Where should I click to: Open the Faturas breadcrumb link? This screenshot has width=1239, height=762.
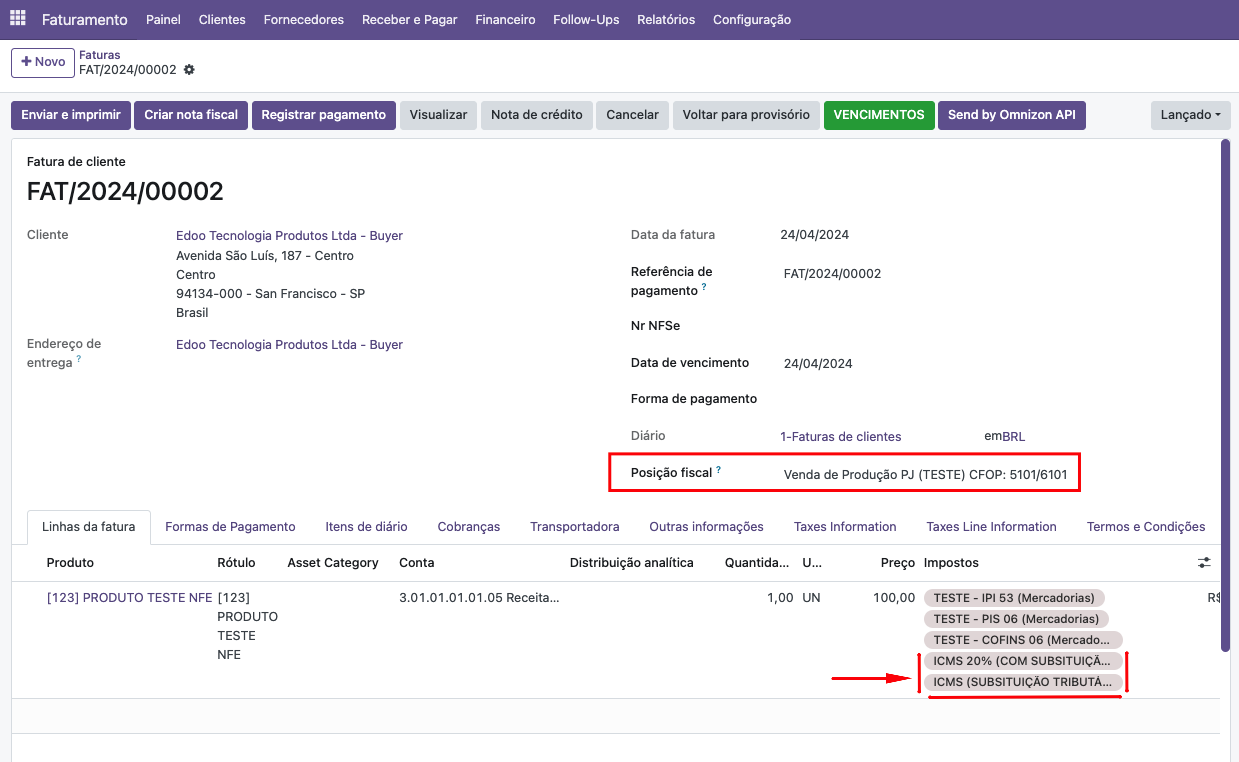click(x=100, y=55)
